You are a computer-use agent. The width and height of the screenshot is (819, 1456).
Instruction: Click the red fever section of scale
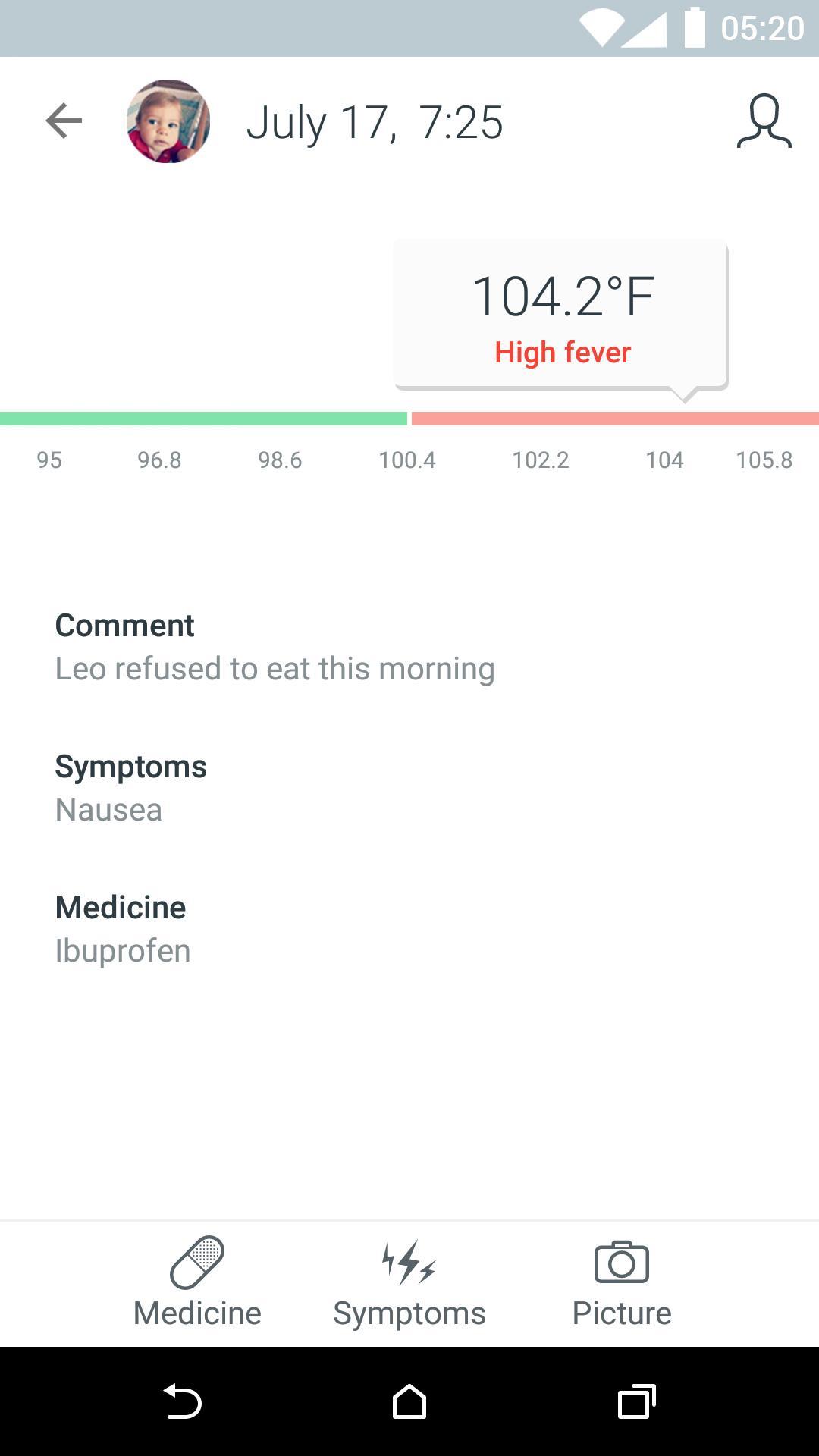(615, 419)
